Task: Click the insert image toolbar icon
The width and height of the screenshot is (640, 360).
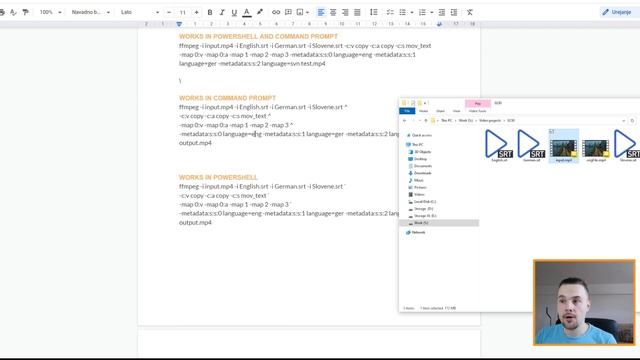Action: tap(300, 12)
